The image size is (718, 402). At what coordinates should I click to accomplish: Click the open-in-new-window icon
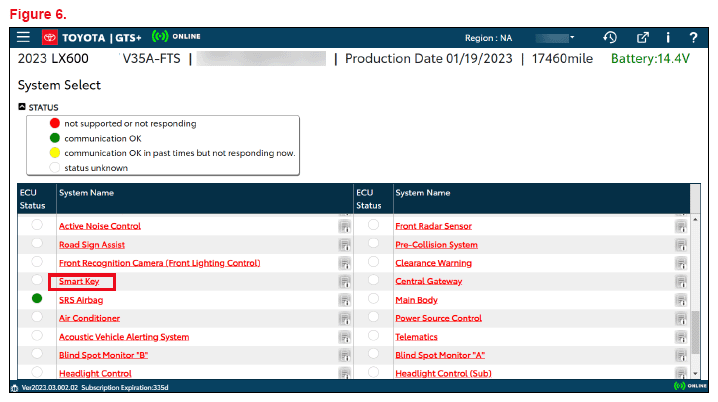coord(642,38)
